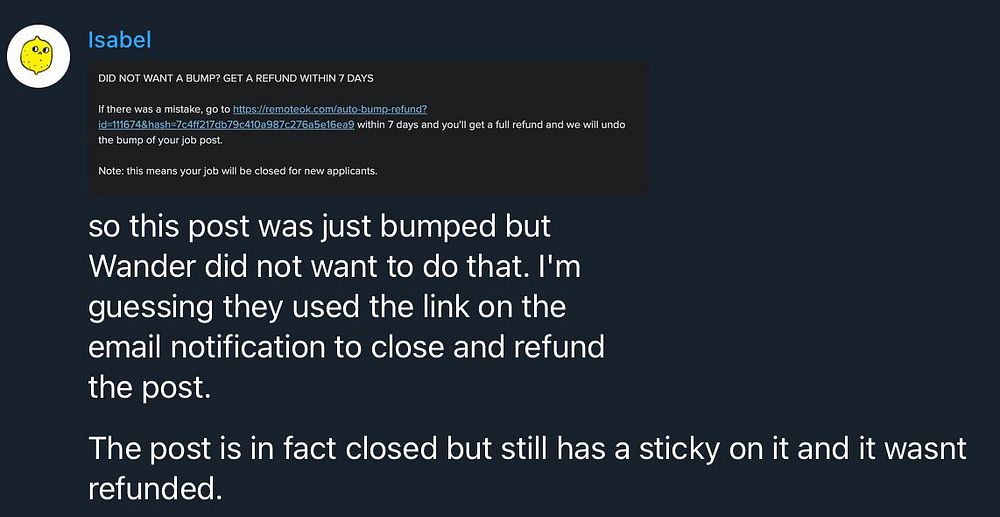Click the "email notification to close and refund" line
1000x517 pixels.
click(346, 347)
